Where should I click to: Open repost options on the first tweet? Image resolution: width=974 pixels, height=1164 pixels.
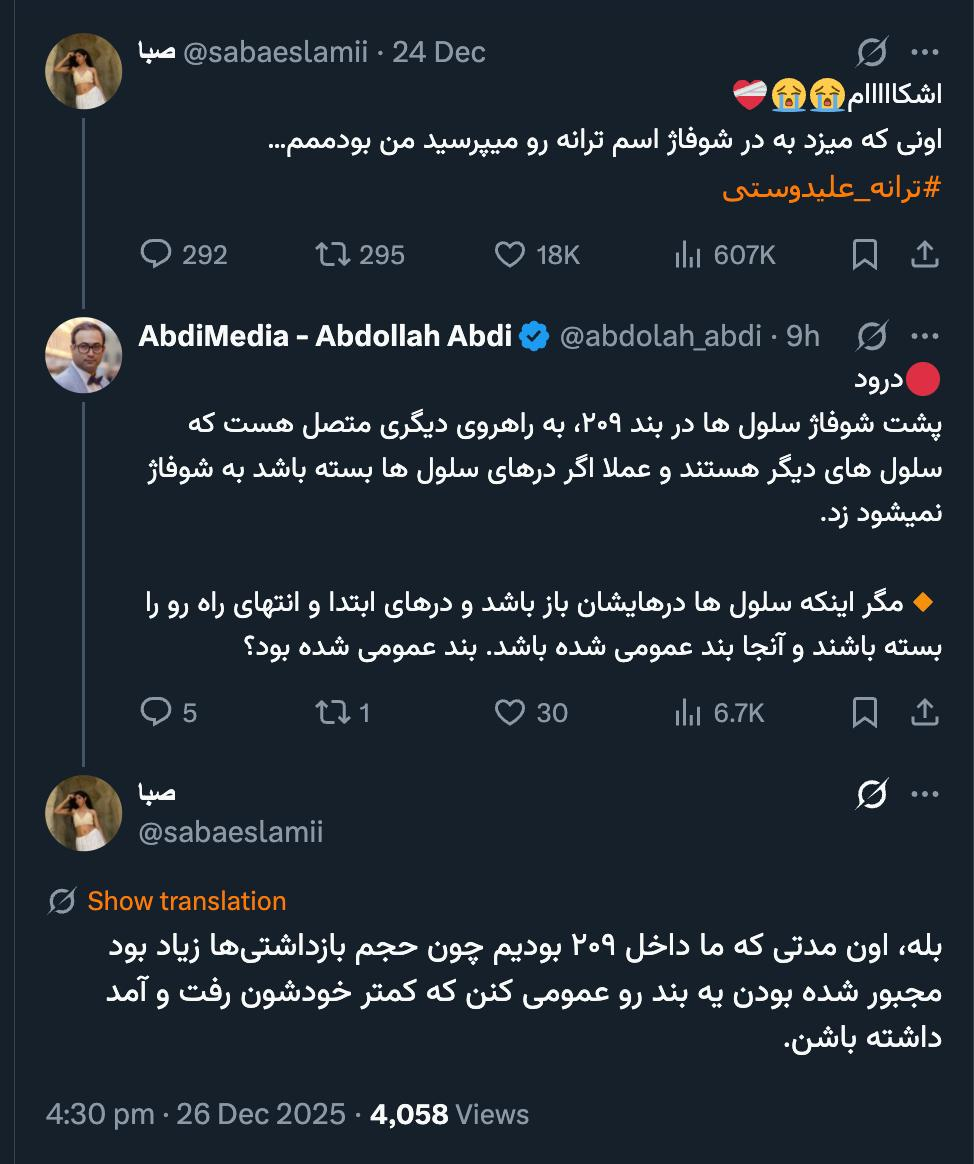coord(338,255)
